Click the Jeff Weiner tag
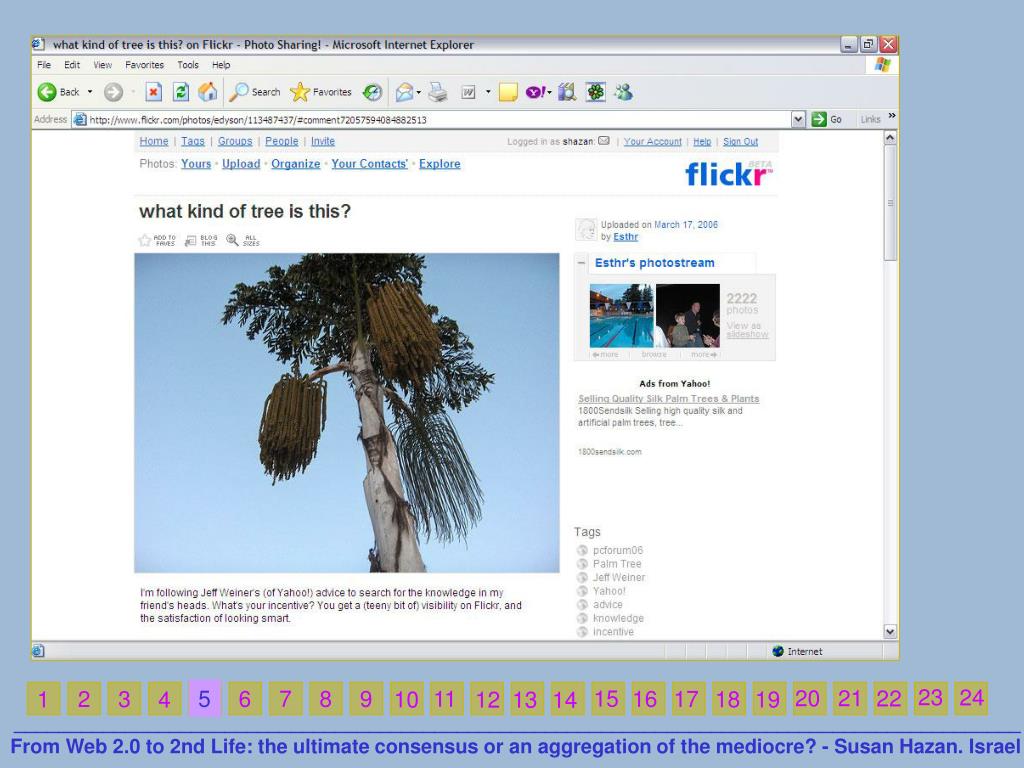1024x768 pixels. coord(618,577)
